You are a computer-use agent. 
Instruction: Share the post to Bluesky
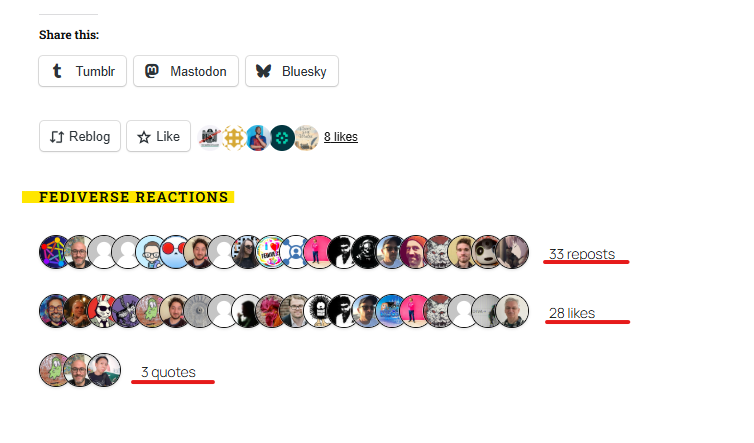292,71
